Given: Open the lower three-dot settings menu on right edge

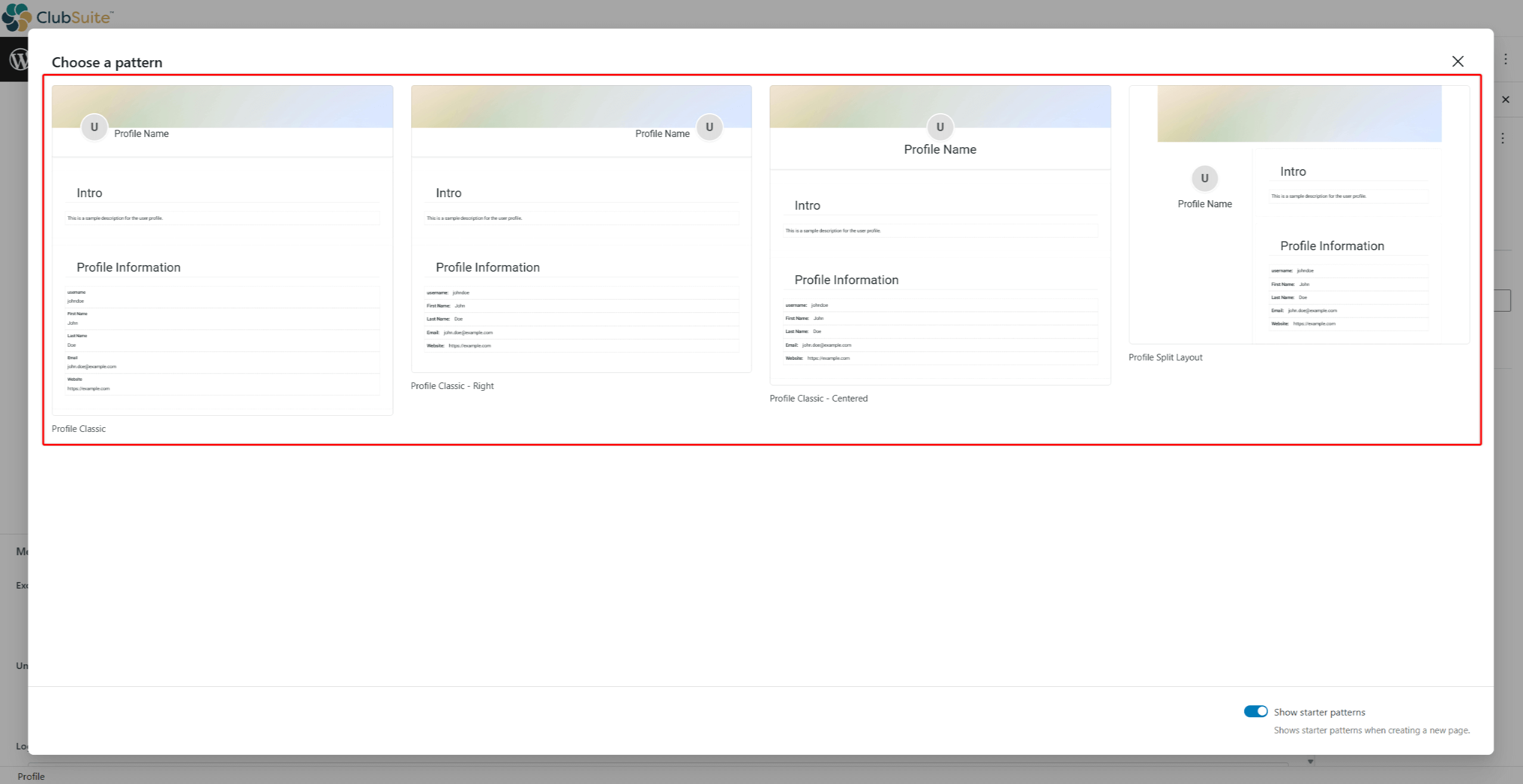Looking at the screenshot, I should coord(1504,138).
